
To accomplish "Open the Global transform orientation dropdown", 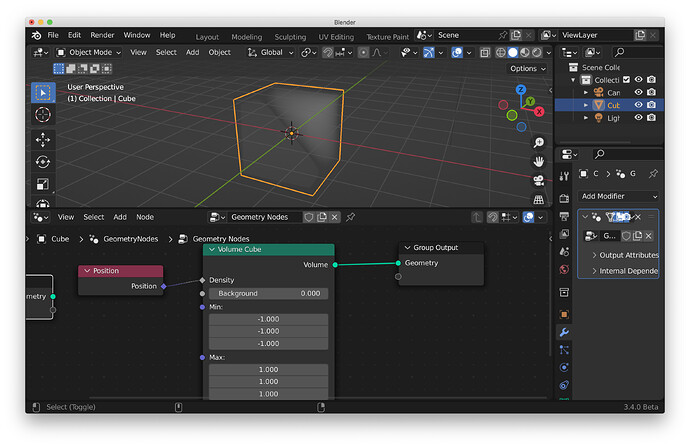I will [271, 52].
